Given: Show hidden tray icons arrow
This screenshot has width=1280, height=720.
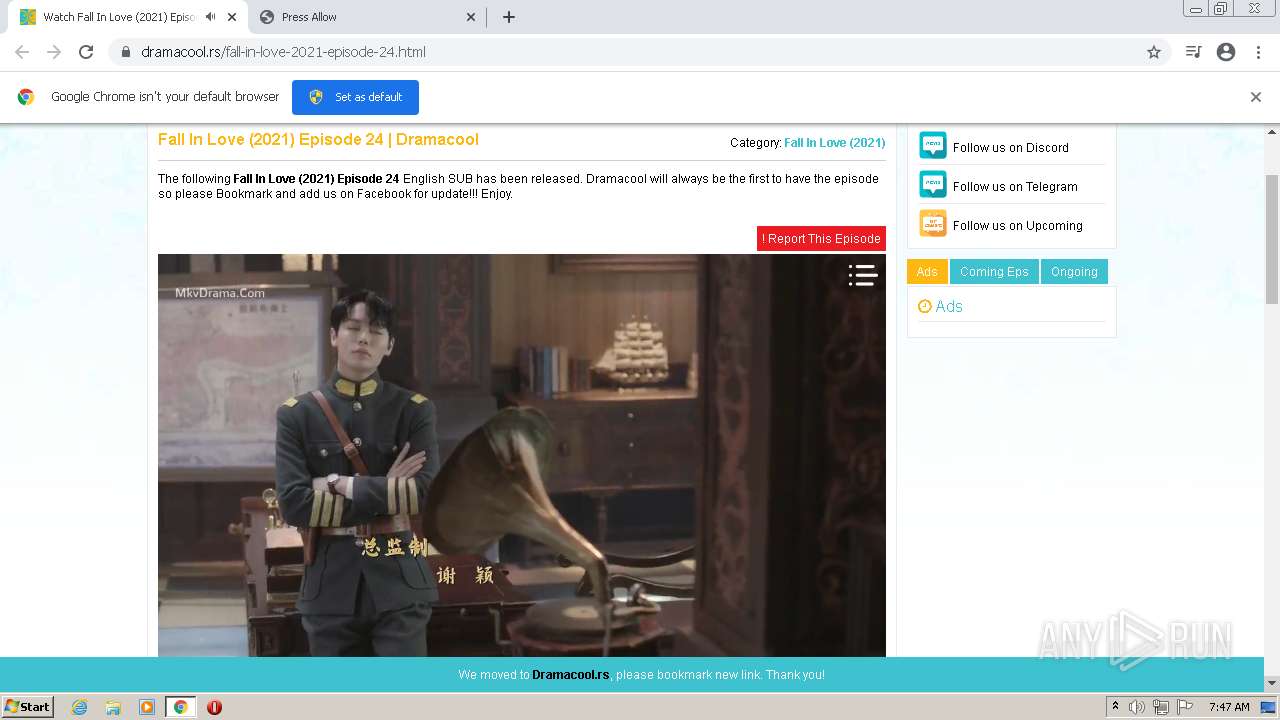Looking at the screenshot, I should click(1115, 707).
